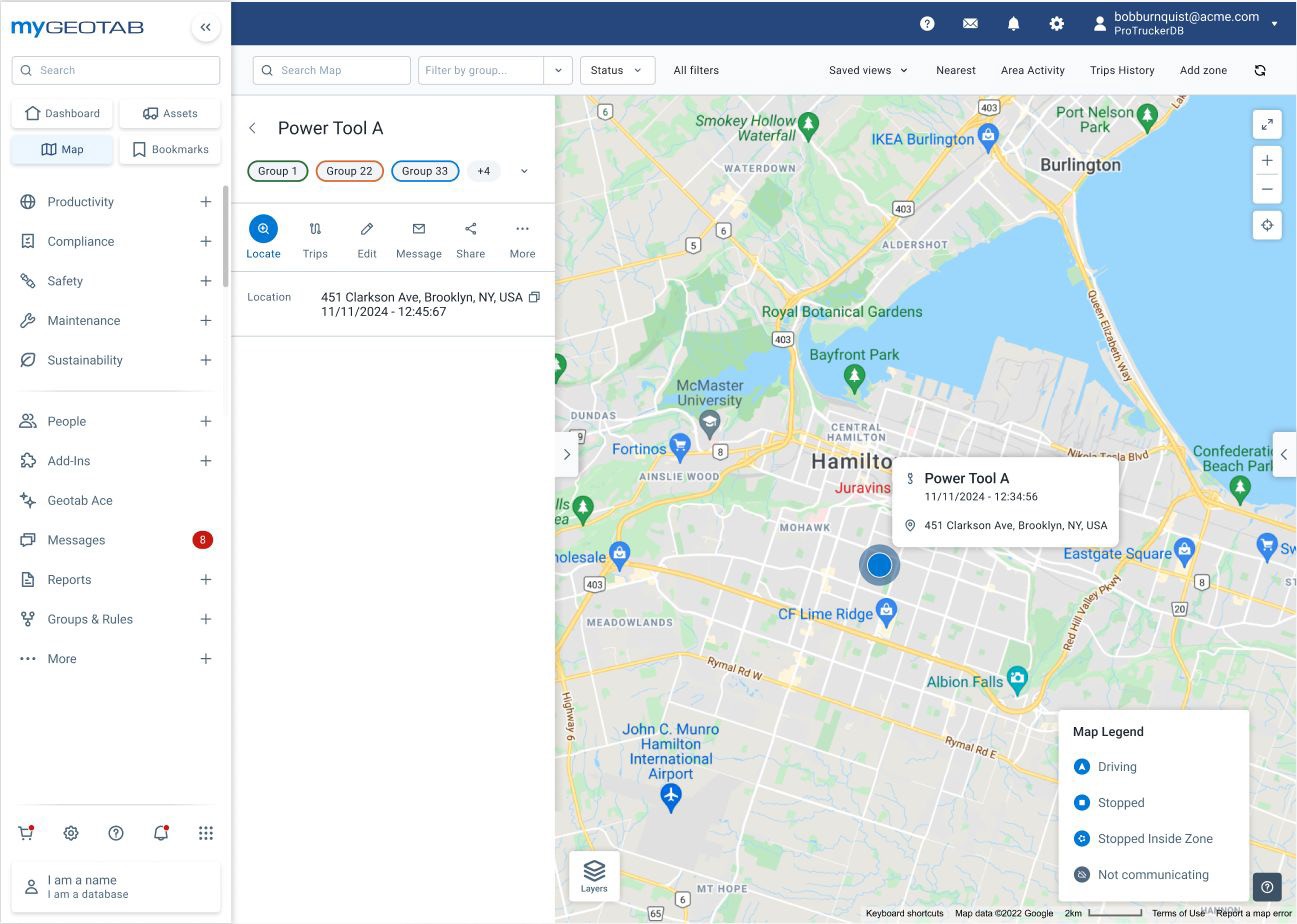Open notifications bell at sidebar bottom
The width and height of the screenshot is (1297, 924).
click(161, 833)
